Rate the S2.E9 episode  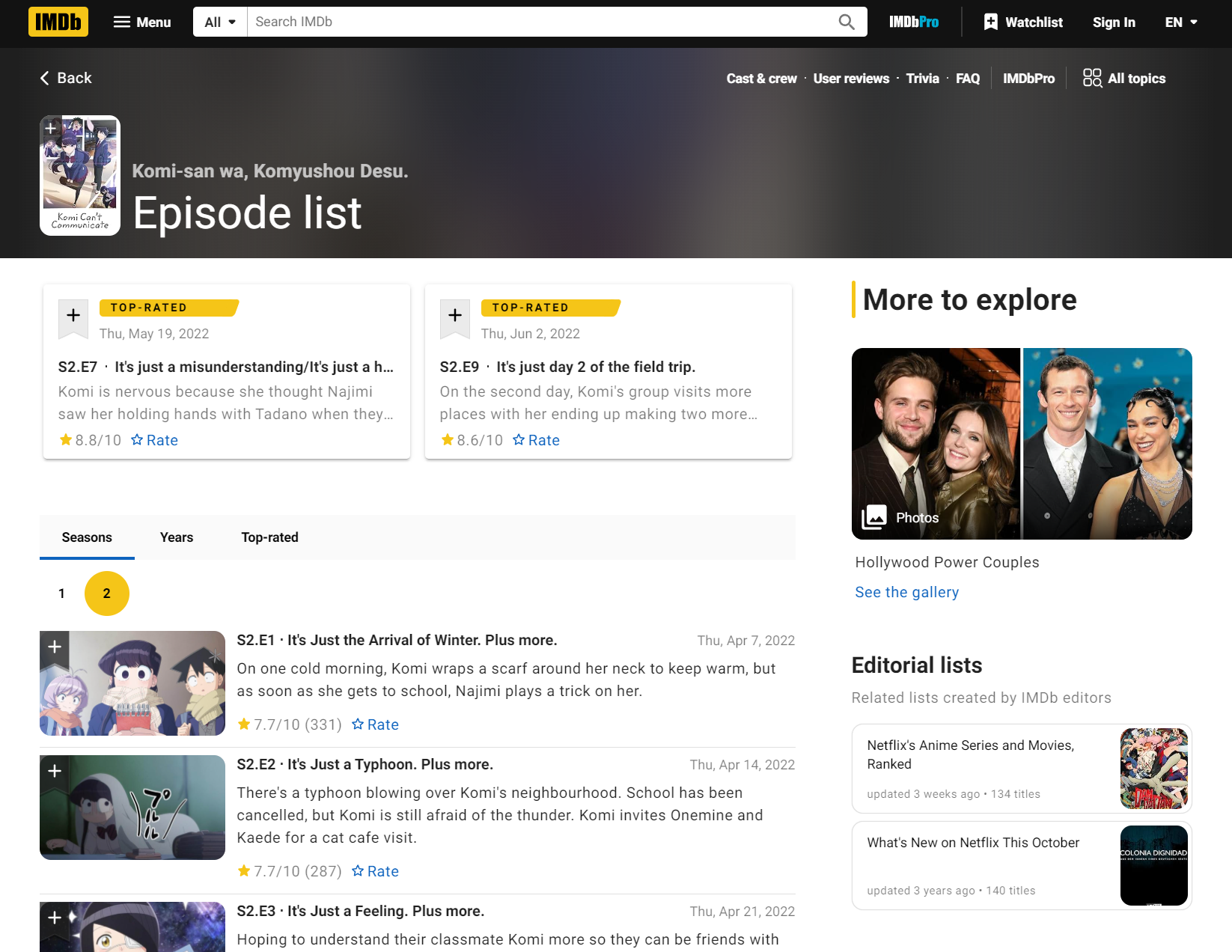pos(536,440)
